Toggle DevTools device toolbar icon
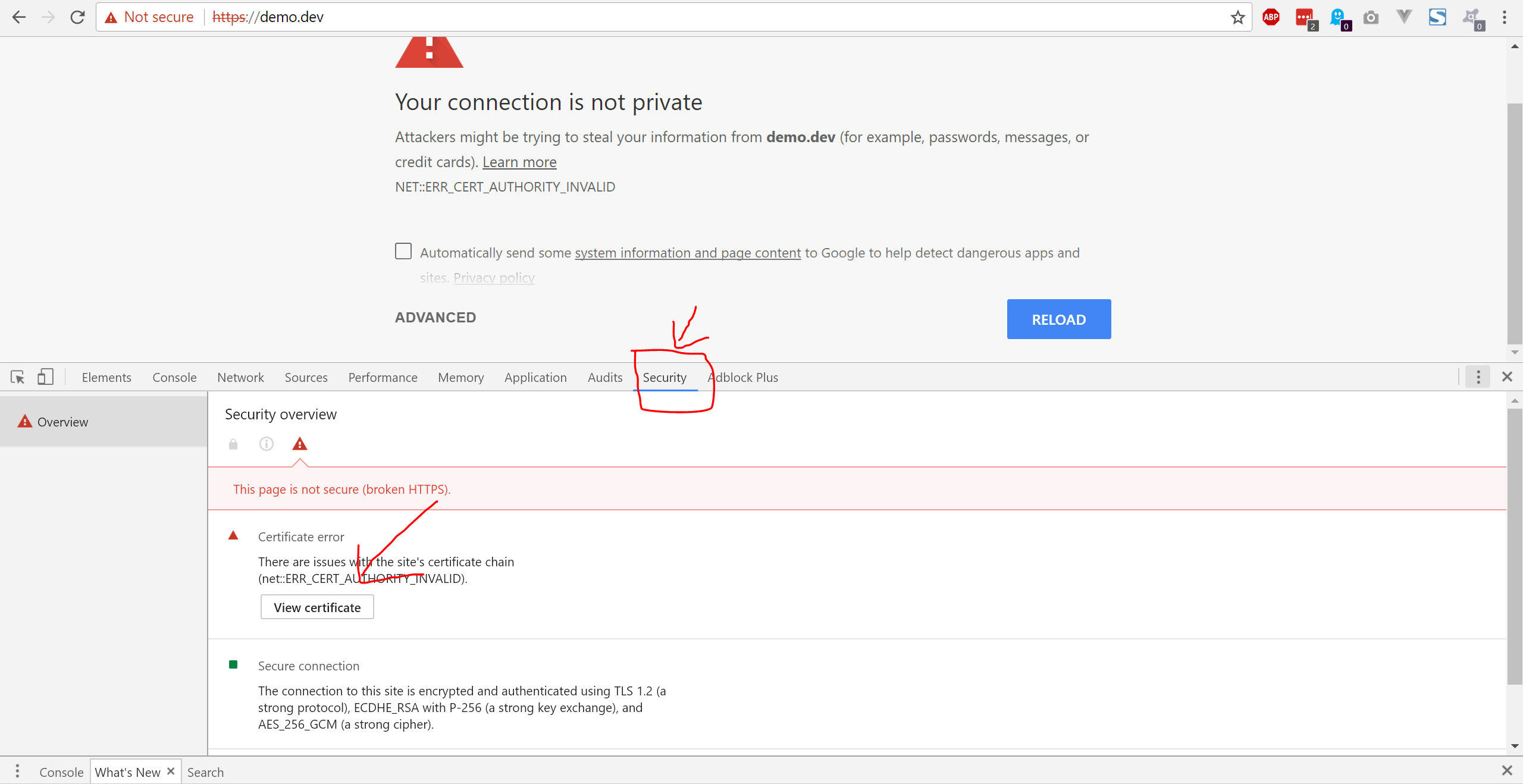 [x=45, y=377]
